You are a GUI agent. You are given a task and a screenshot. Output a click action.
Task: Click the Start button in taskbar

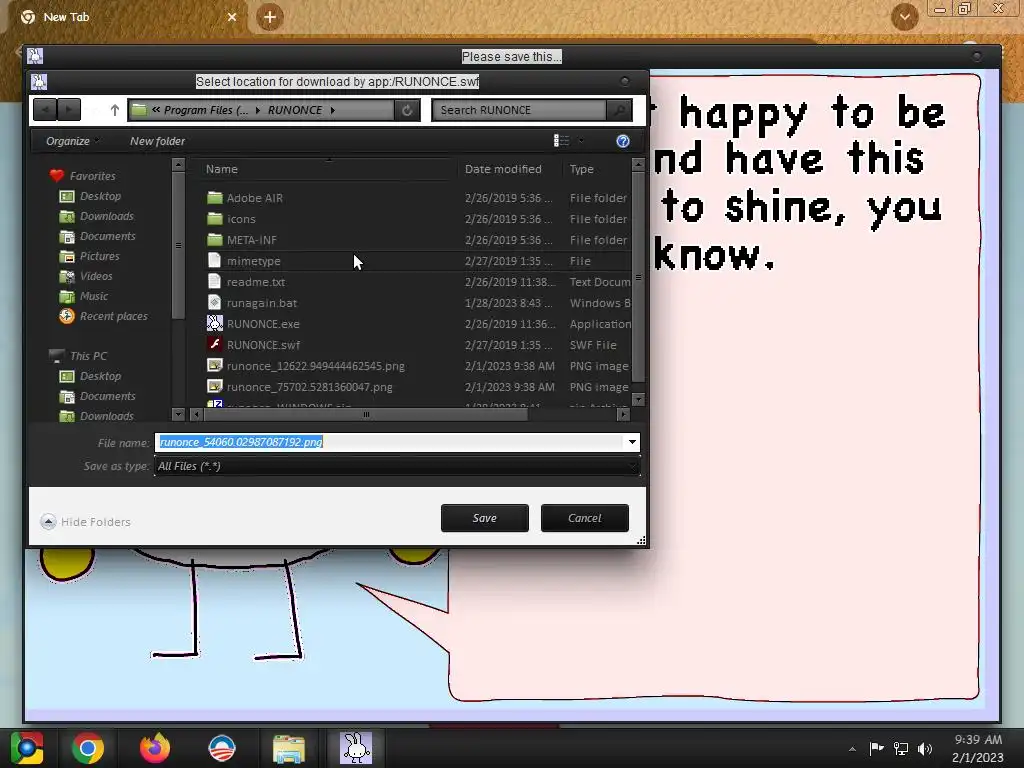tap(27, 748)
